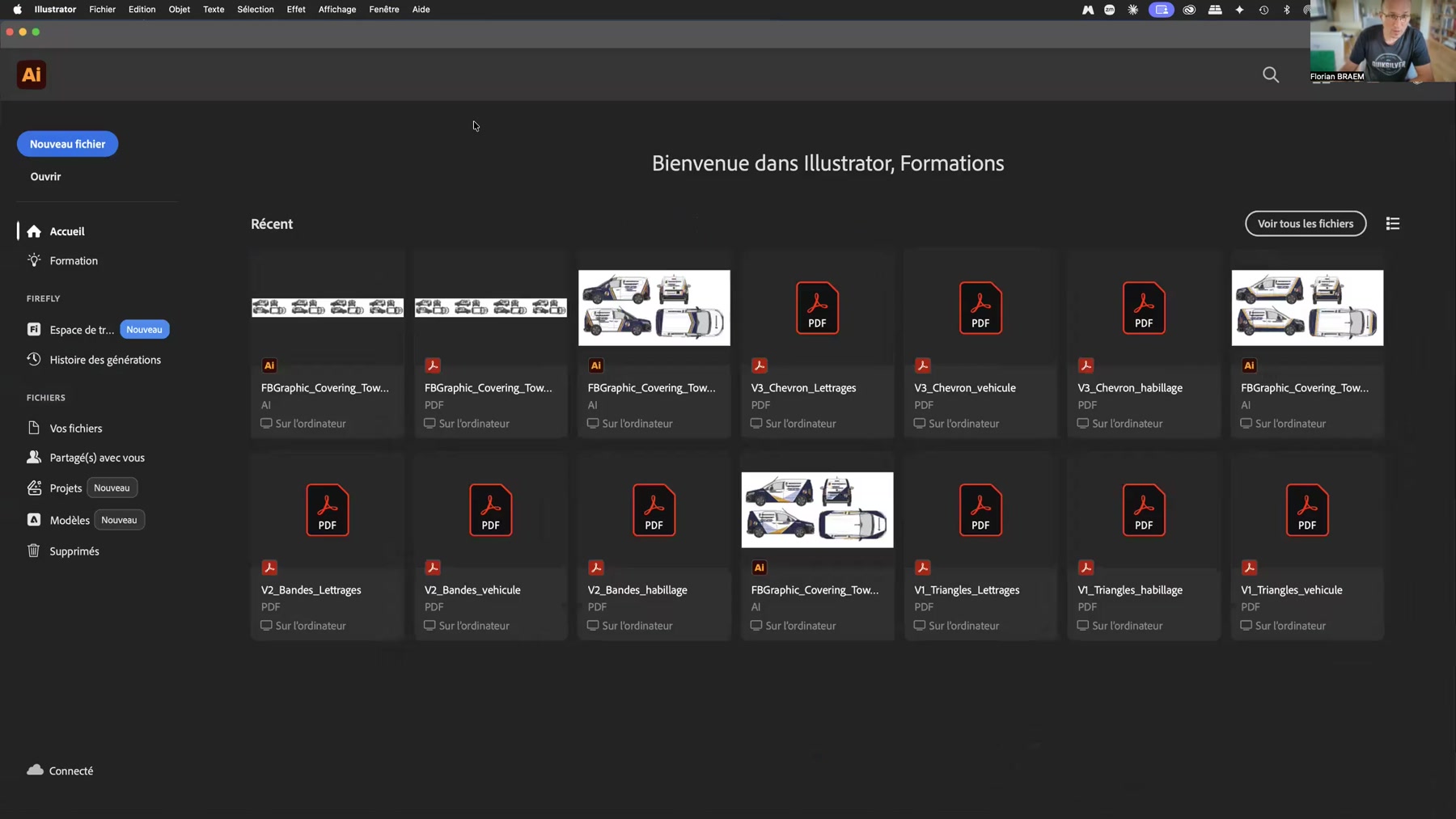Click Voir tous les fichiers button
This screenshot has width=1456, height=819.
click(x=1306, y=224)
